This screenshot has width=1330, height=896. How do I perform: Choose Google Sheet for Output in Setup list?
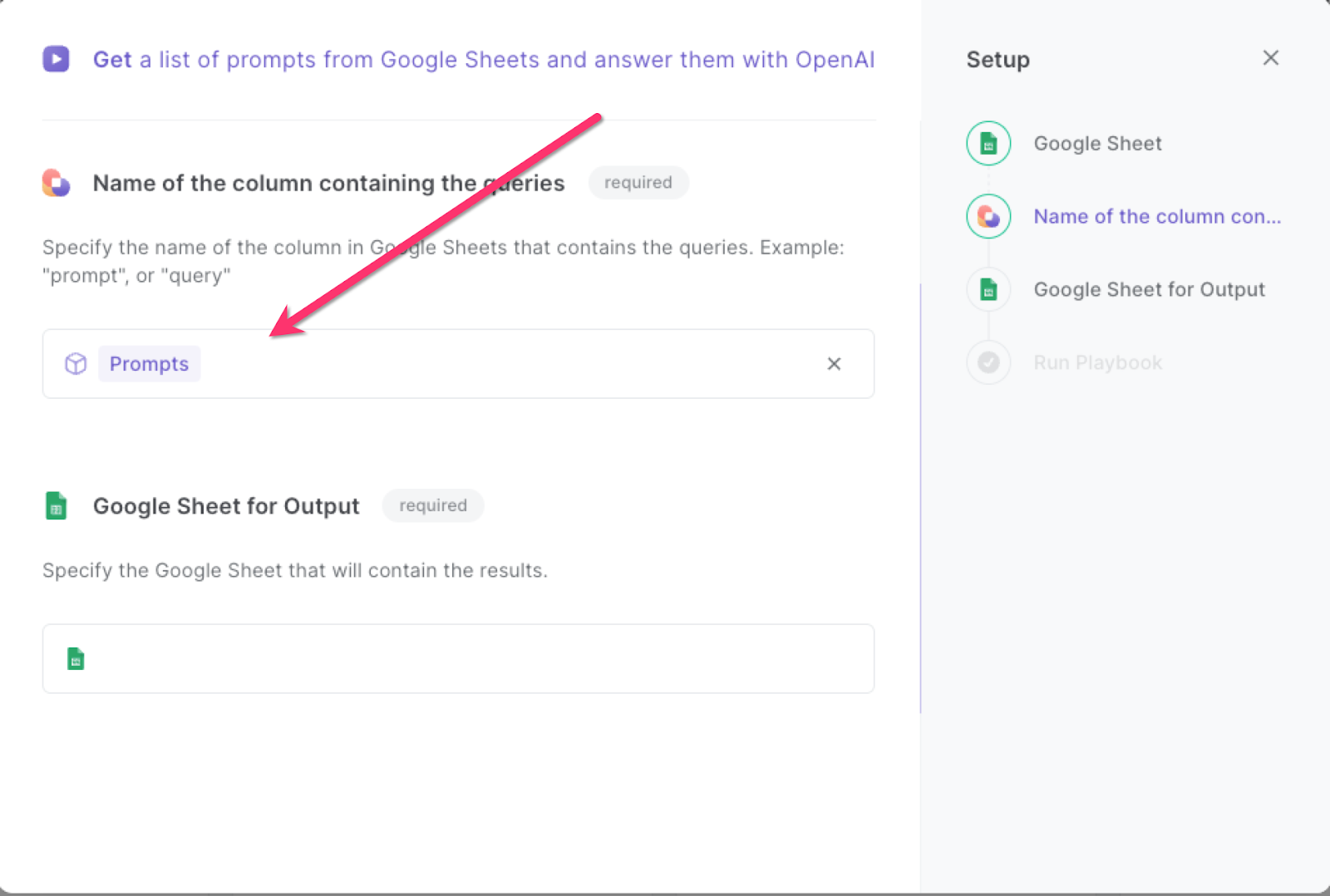click(1149, 289)
